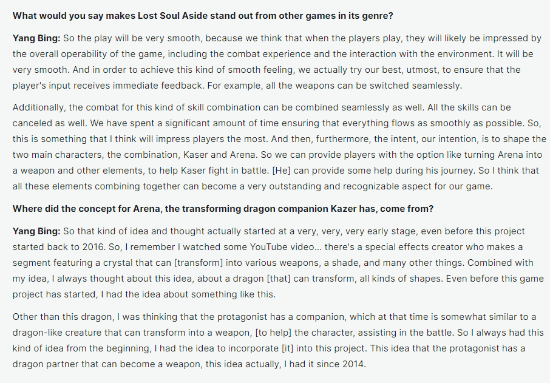Click the heading about Arena dragon companion concept

point(223,209)
